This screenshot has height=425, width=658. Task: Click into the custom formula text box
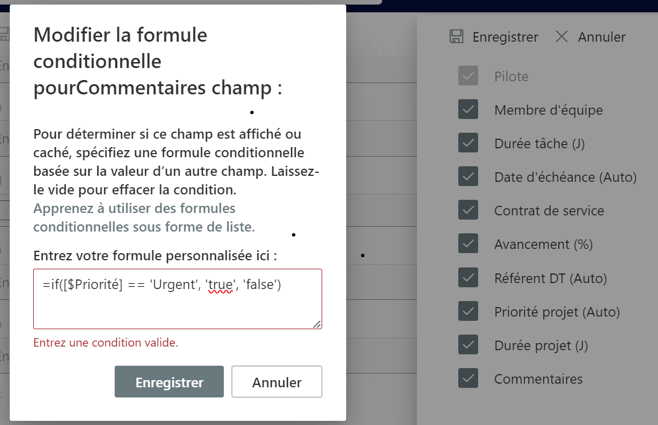[178, 299]
